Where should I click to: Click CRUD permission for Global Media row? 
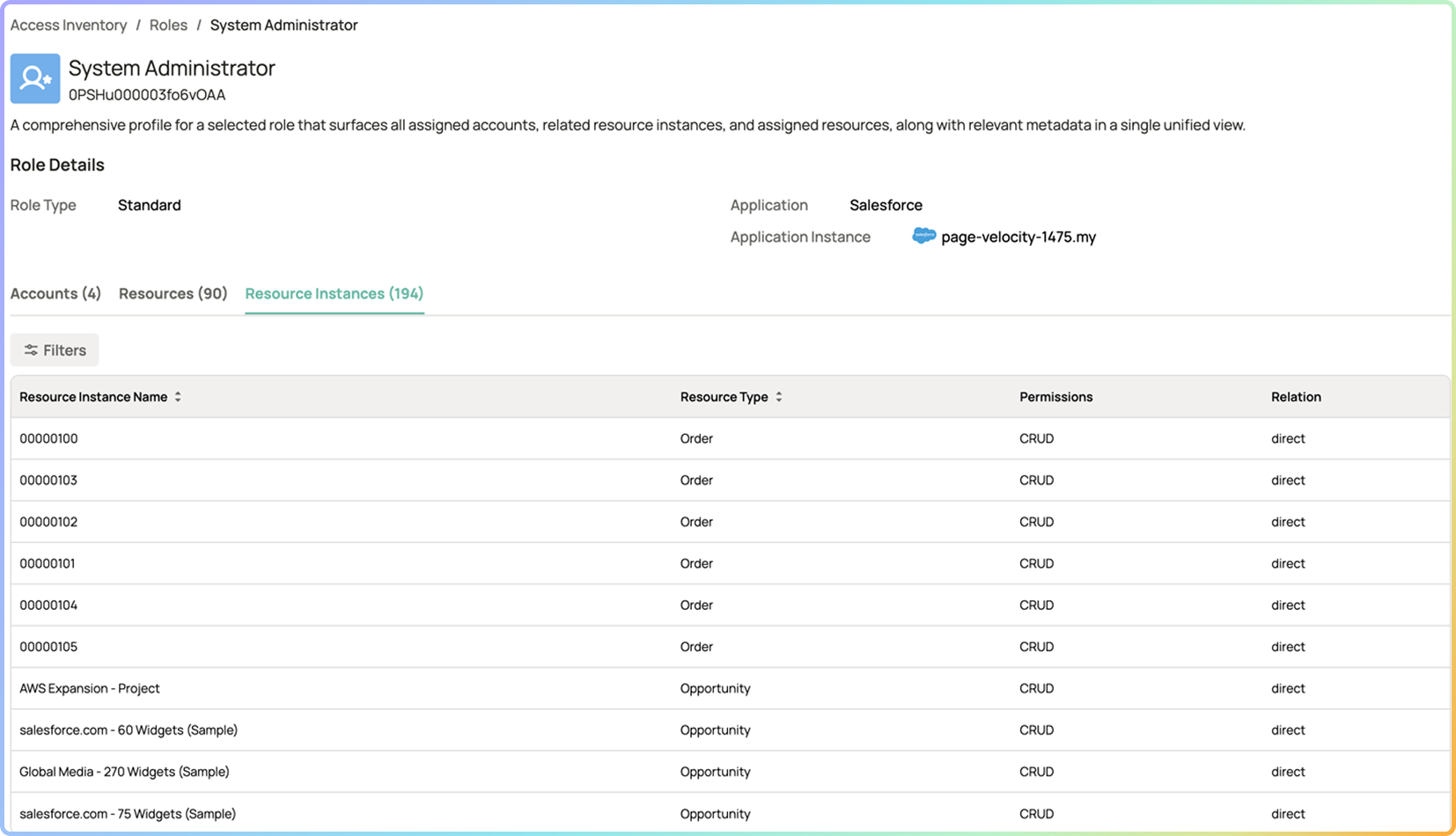(x=1037, y=772)
